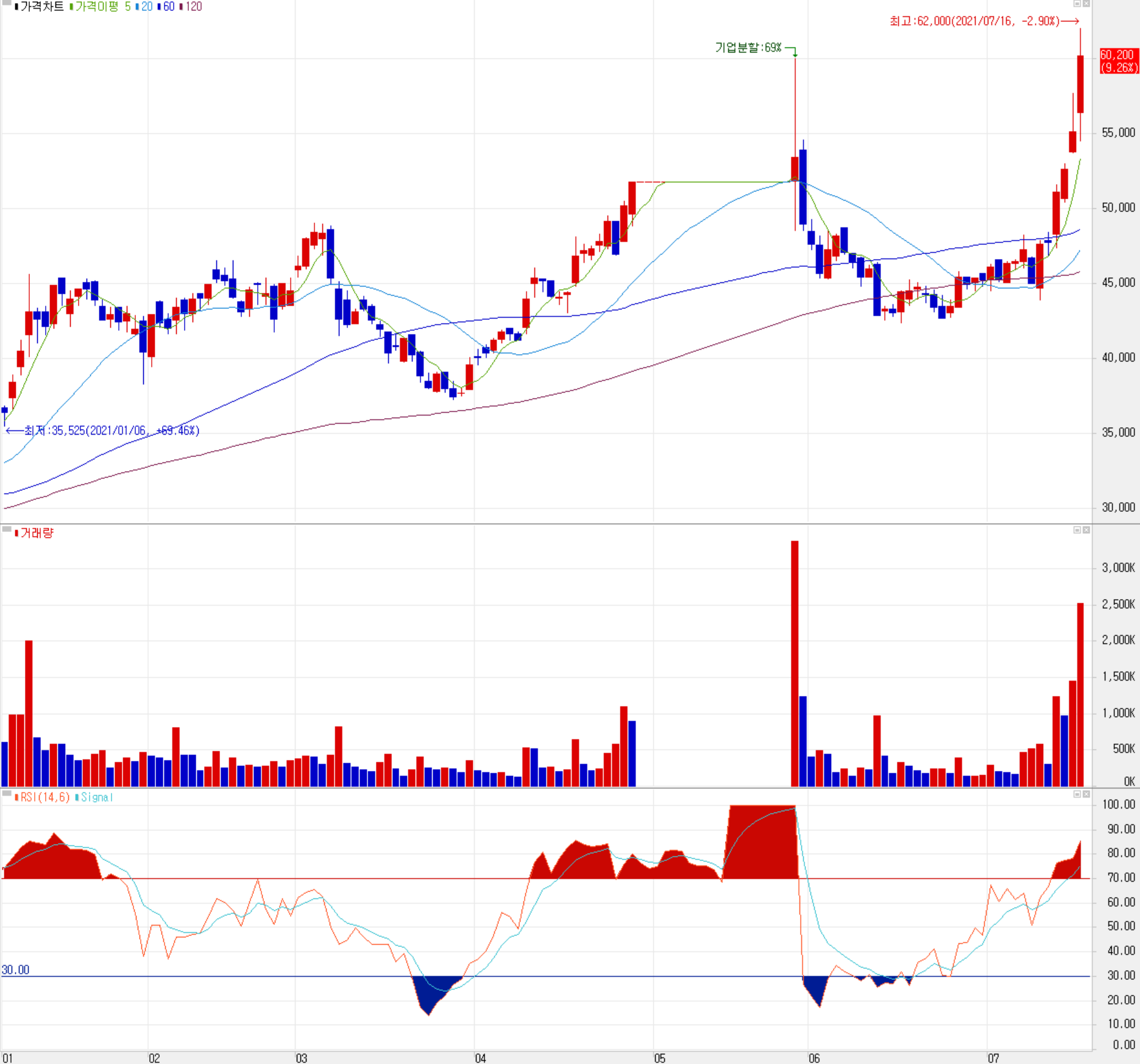Click the 70.00 RSI axis label
Image resolution: width=1140 pixels, height=1064 pixels.
point(1121,878)
